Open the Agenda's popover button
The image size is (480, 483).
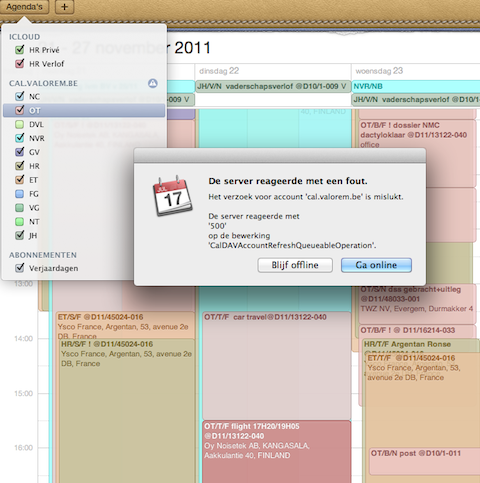click(x=24, y=7)
